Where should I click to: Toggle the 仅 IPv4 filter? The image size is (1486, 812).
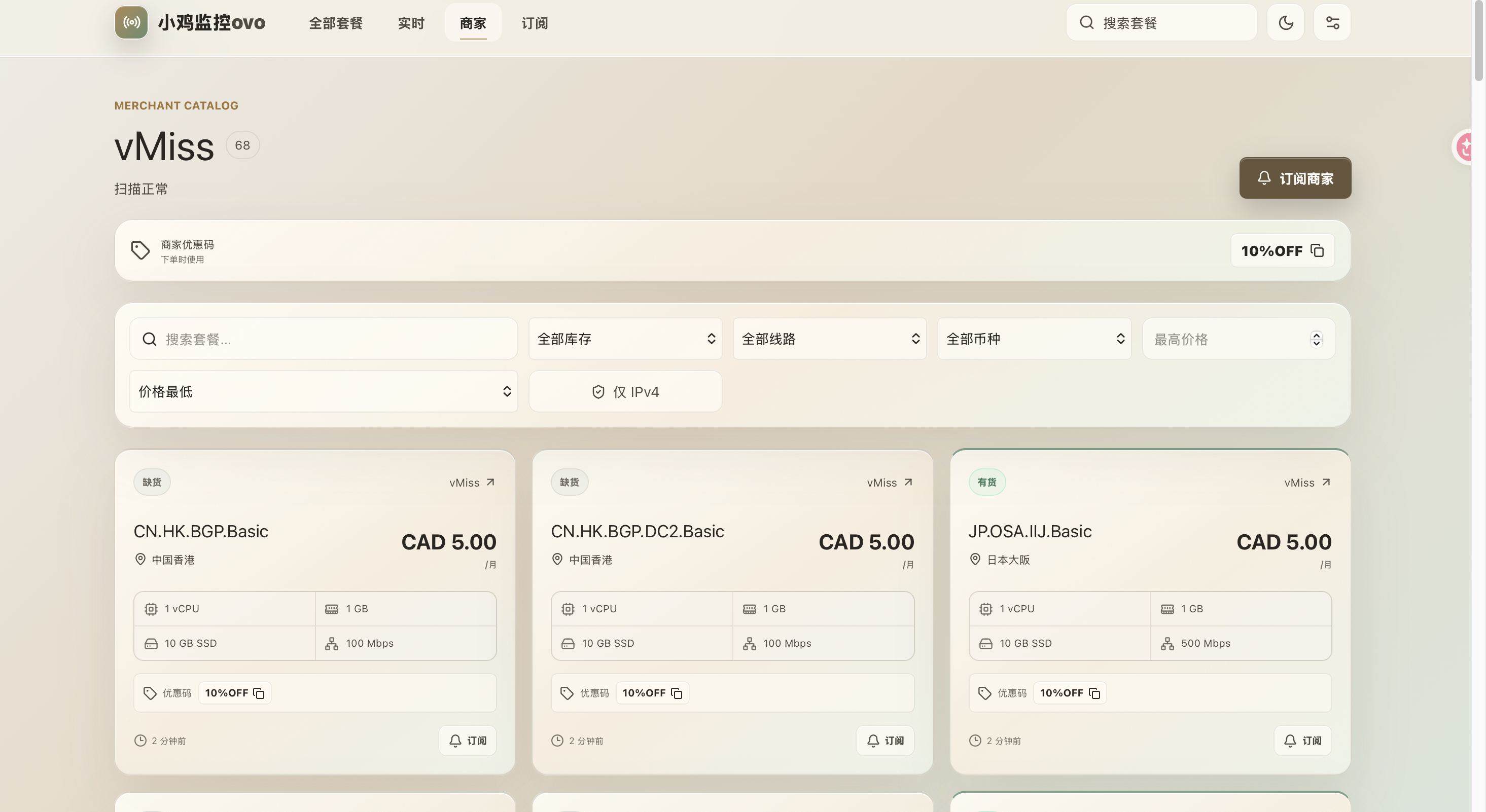[625, 392]
